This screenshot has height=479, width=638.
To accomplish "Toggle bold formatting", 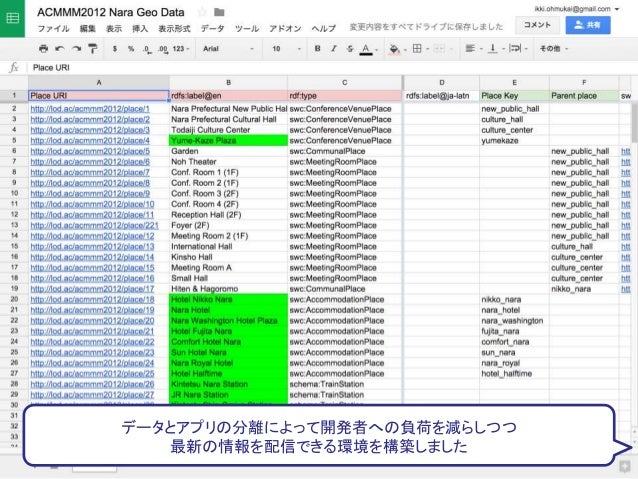I will [317, 47].
